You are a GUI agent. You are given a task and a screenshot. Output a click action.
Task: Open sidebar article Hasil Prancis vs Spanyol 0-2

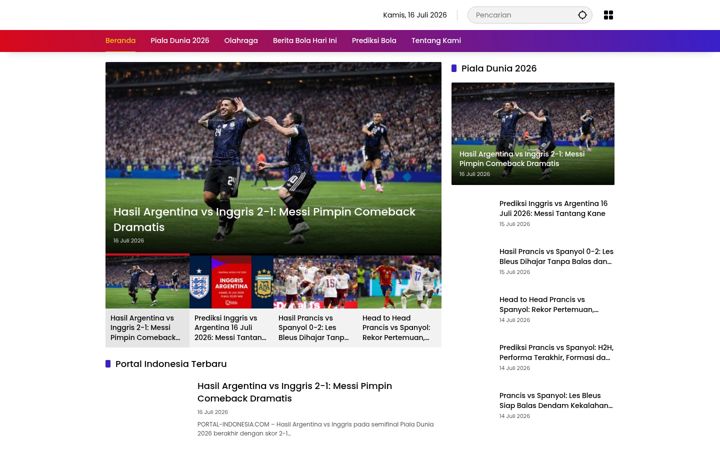click(556, 256)
